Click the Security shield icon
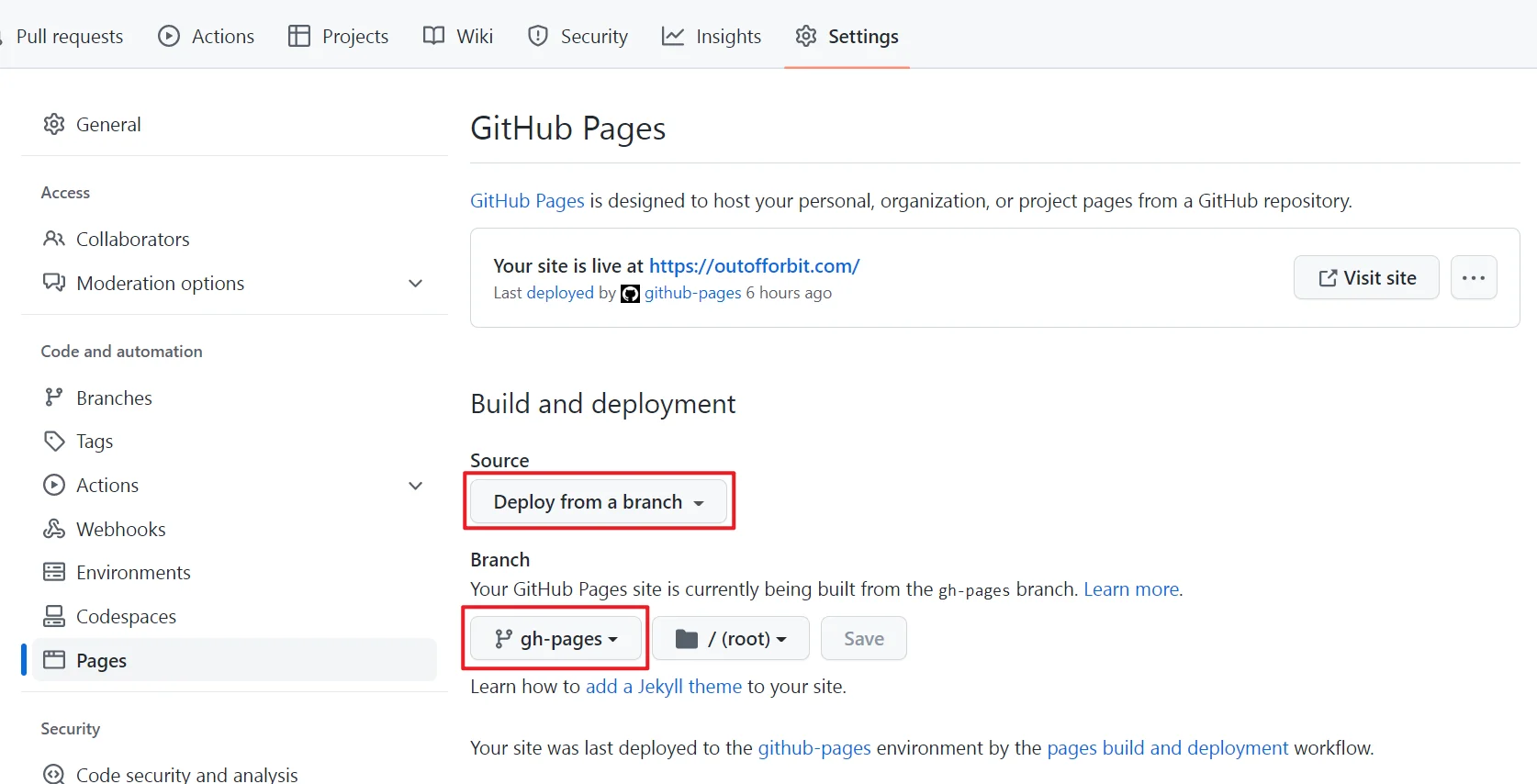This screenshot has width=1537, height=784. click(x=538, y=36)
